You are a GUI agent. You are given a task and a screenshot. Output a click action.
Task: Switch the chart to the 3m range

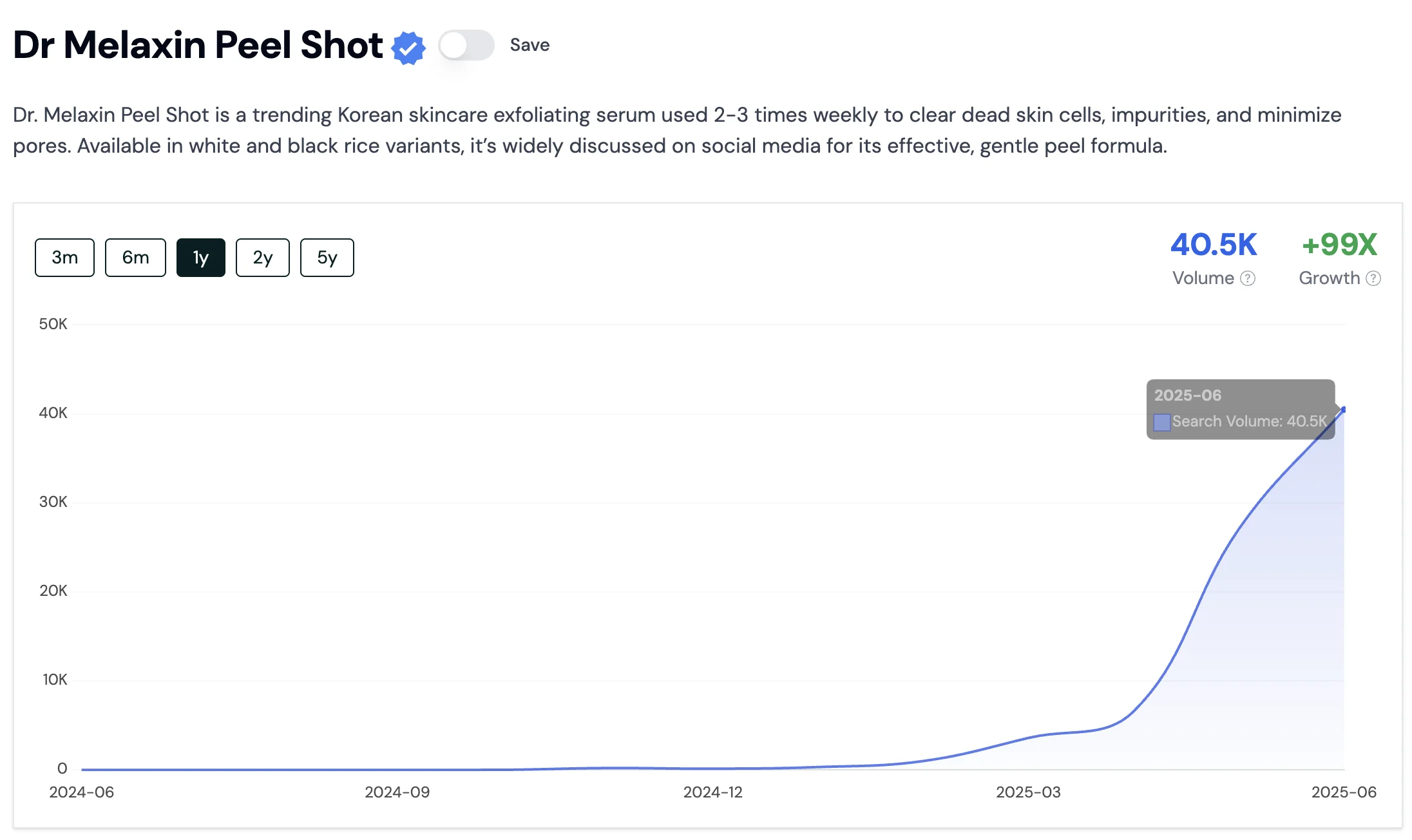click(64, 258)
